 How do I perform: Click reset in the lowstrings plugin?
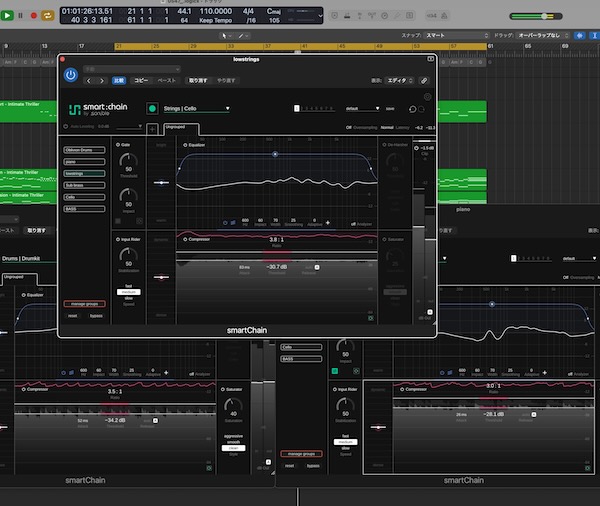pyautogui.click(x=73, y=316)
